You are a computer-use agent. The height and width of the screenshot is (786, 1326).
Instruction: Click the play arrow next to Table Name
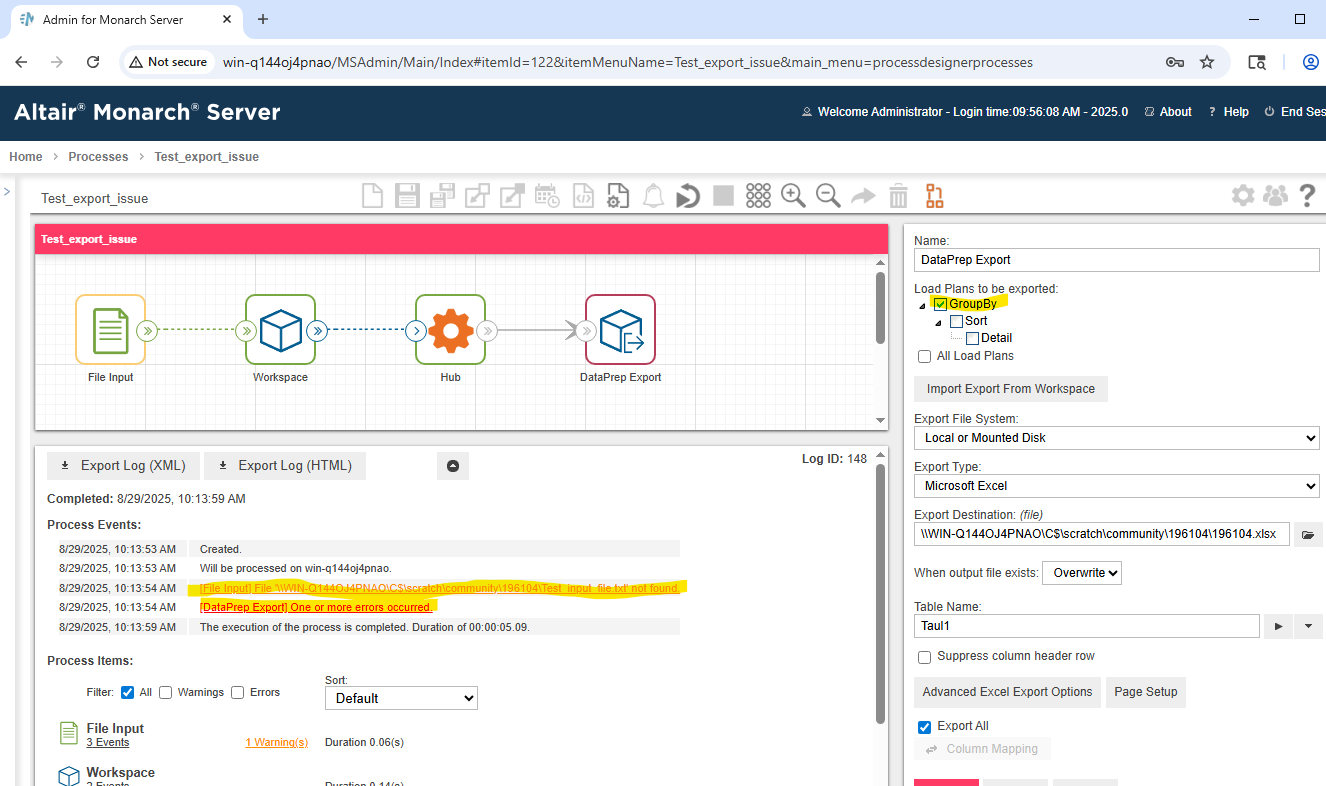coord(1277,626)
